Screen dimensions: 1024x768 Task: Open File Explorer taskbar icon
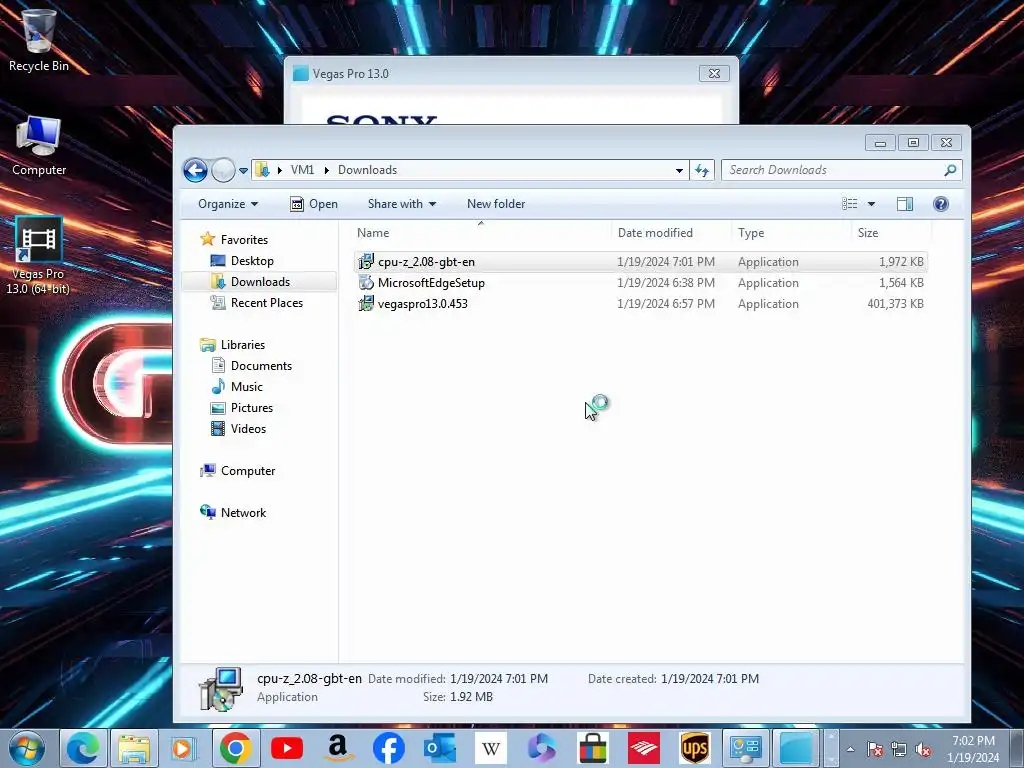pos(134,748)
